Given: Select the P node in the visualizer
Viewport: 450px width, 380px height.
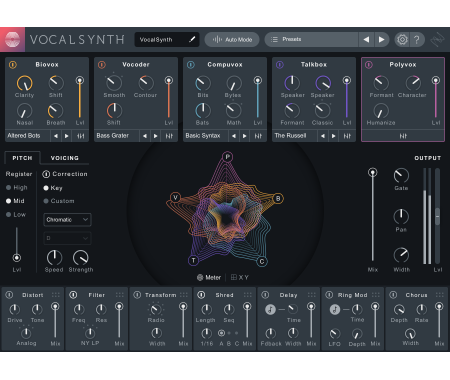Looking at the screenshot, I should tap(228, 157).
